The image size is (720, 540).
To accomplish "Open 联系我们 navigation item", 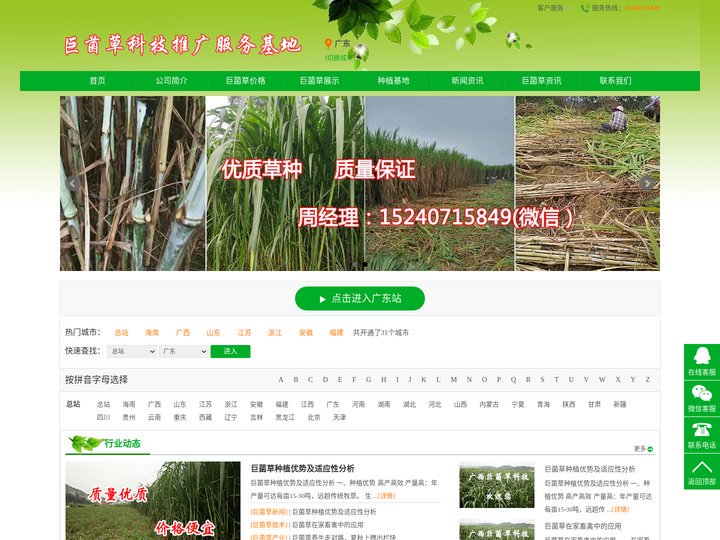I will click(616, 81).
